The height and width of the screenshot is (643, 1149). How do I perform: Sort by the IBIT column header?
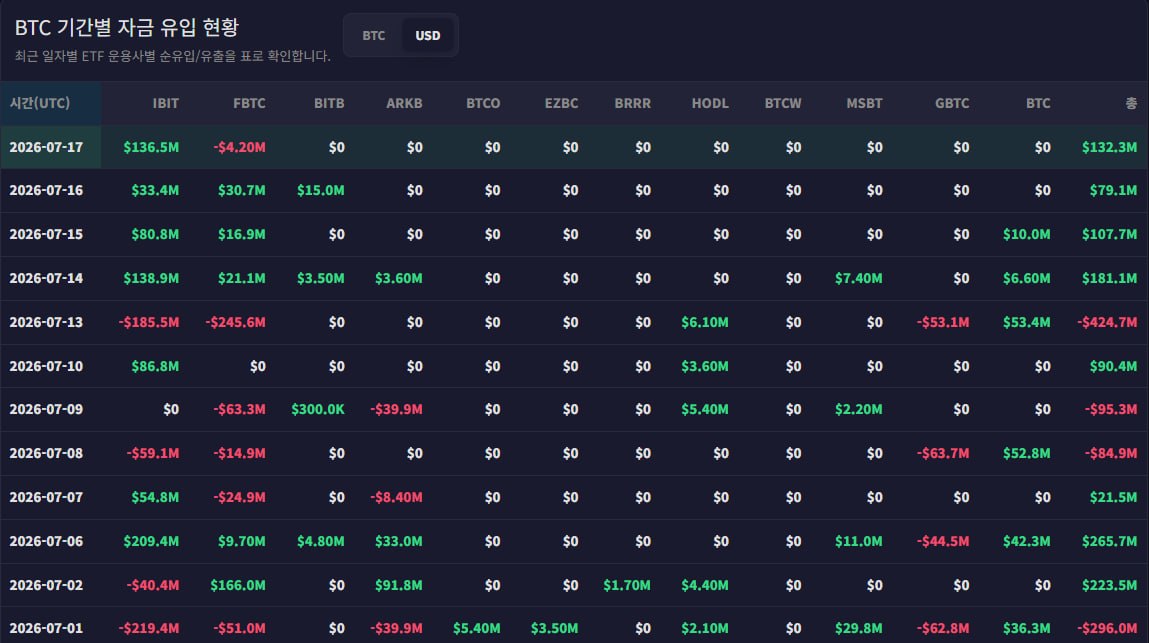click(166, 103)
